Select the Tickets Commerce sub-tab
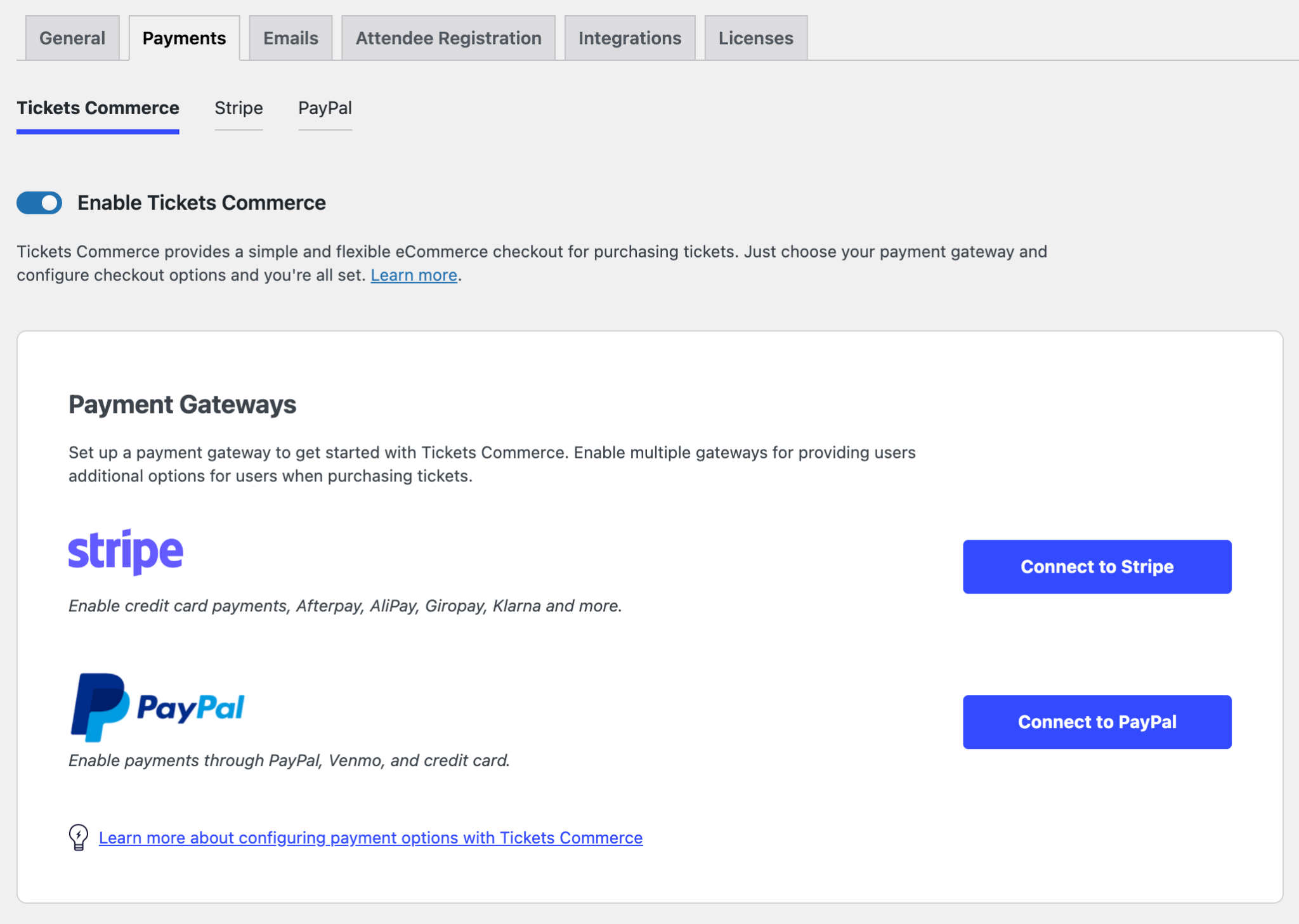Image resolution: width=1299 pixels, height=924 pixels. [x=98, y=108]
